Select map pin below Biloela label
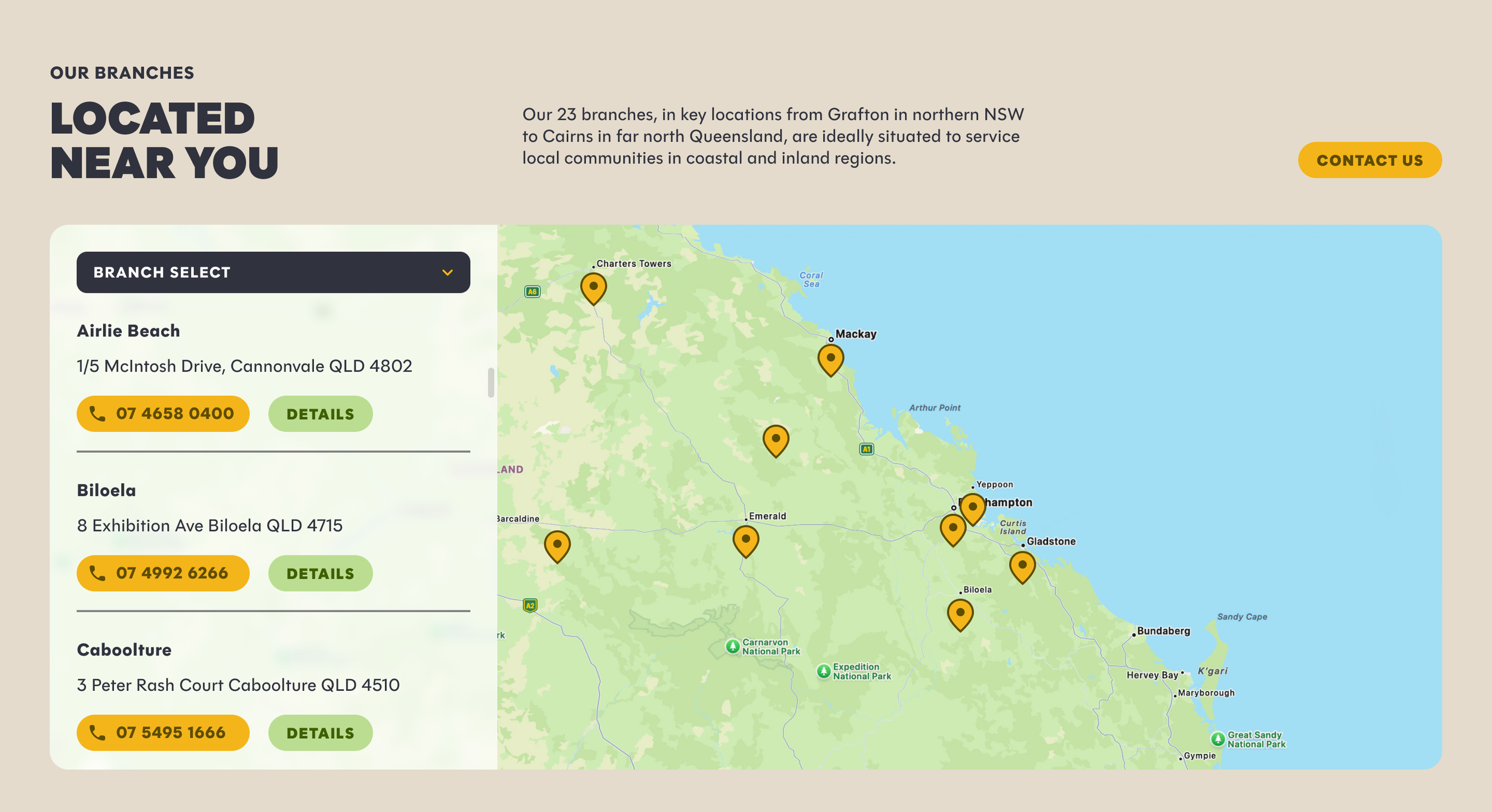This screenshot has height=812, width=1492. [x=960, y=614]
